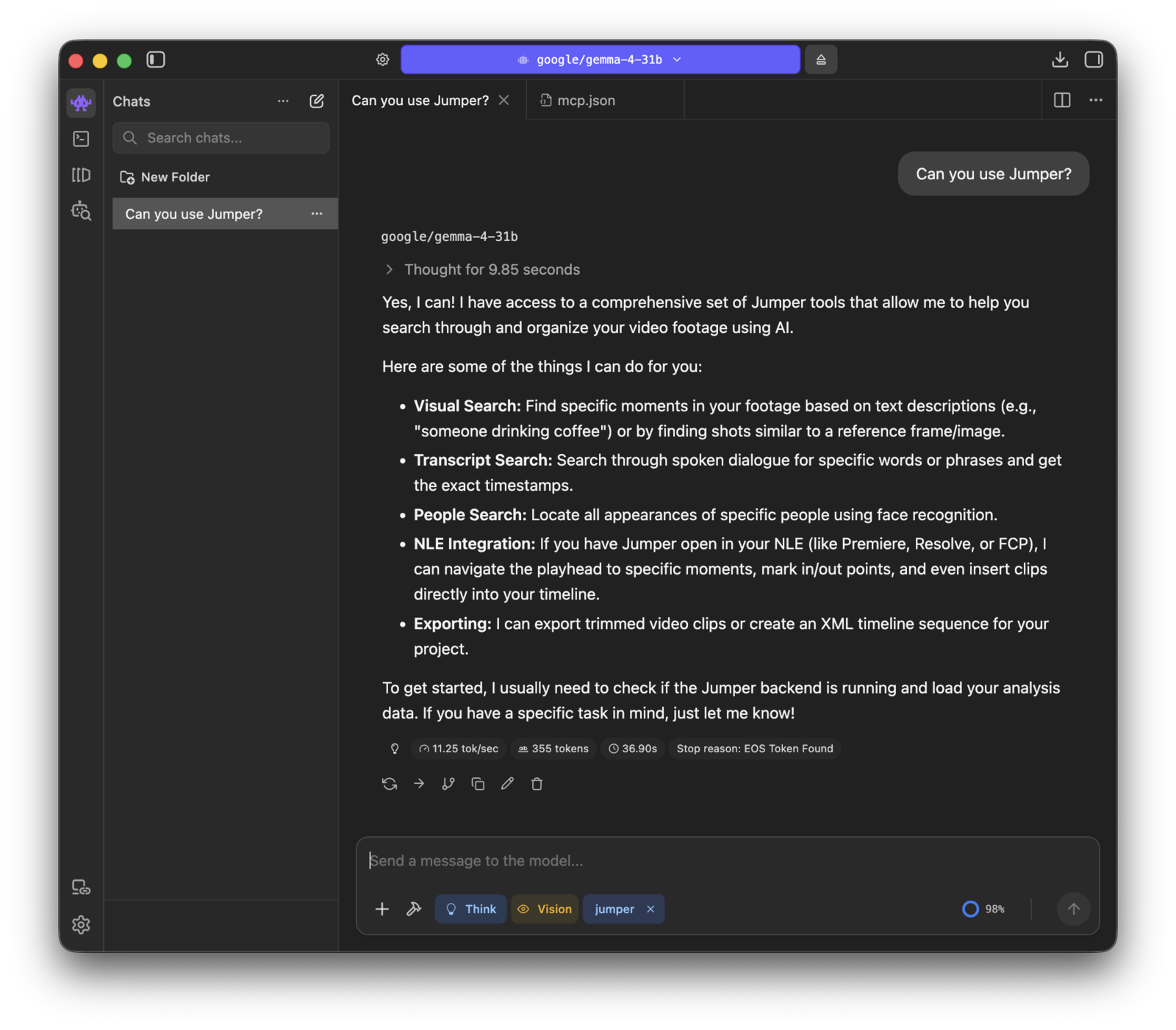Delete the assistant message

pyautogui.click(x=537, y=783)
